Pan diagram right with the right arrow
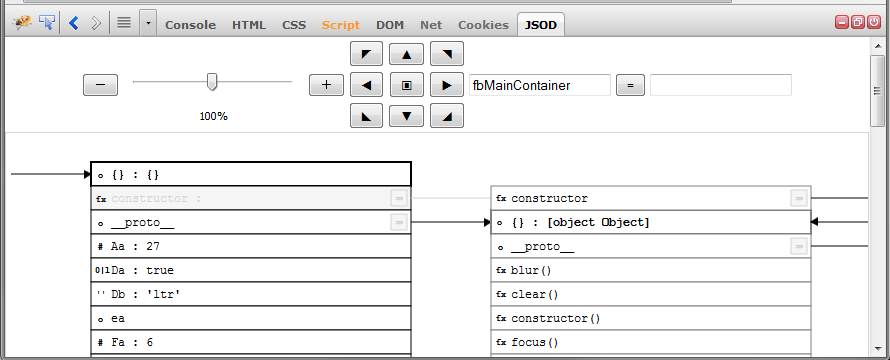The width and height of the screenshot is (890, 360). pos(447,85)
